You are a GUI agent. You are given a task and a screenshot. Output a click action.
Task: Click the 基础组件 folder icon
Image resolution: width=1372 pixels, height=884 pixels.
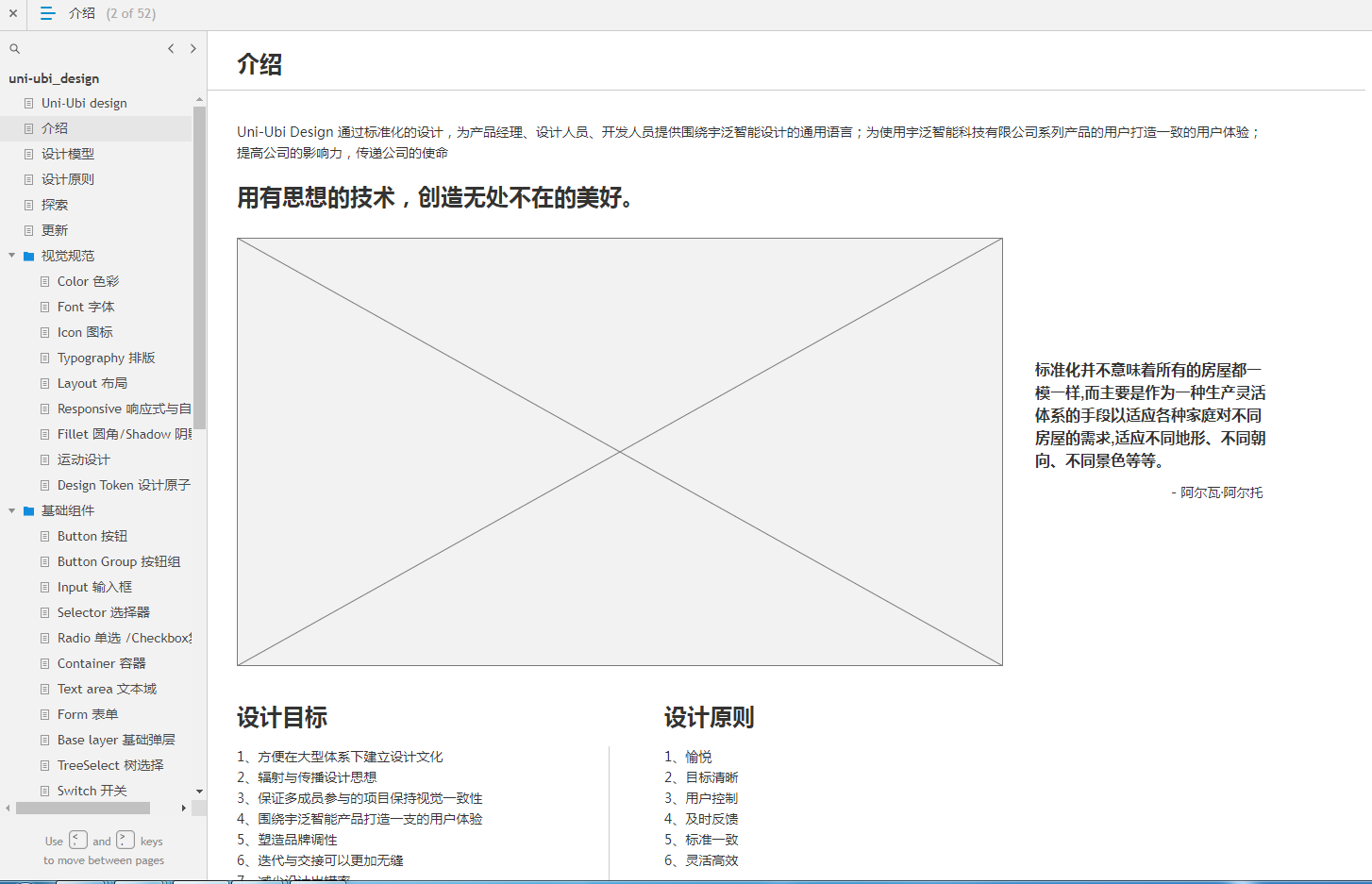point(29,510)
